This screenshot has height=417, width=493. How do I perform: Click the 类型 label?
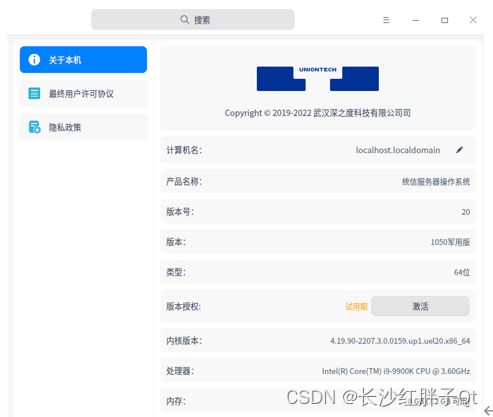[x=176, y=272]
